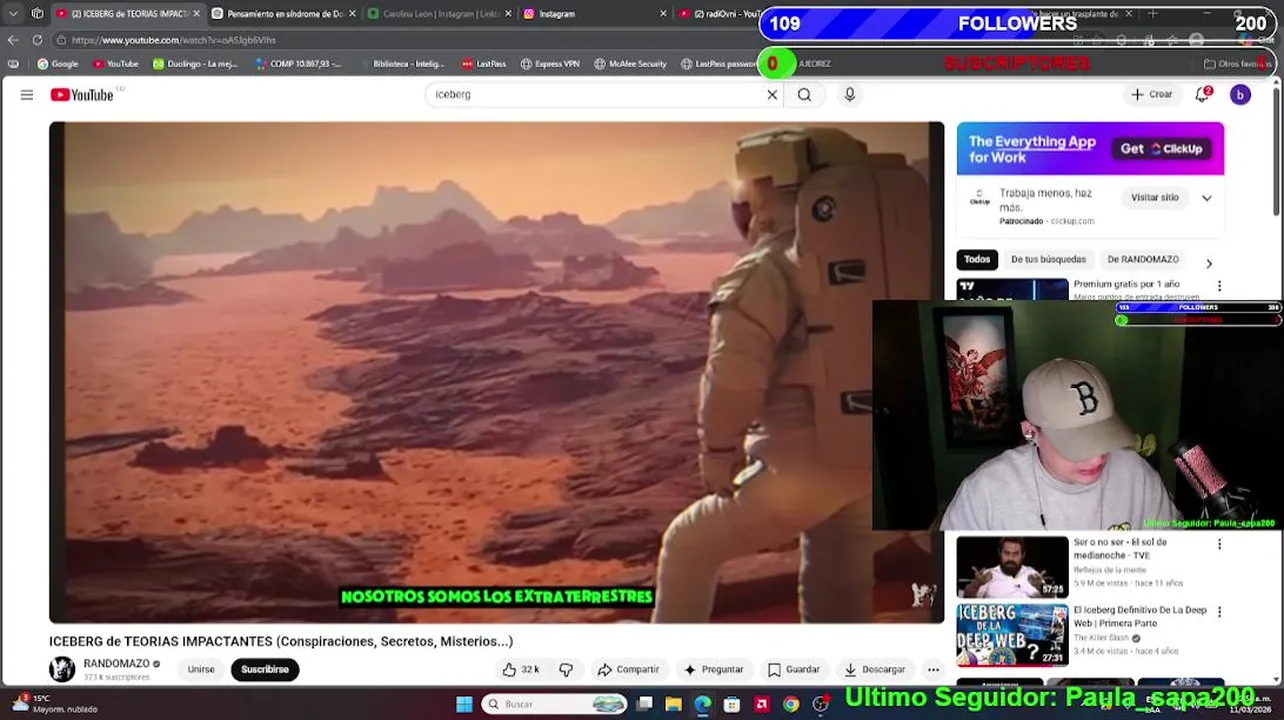Subscribe with the Suscribirse button

pyautogui.click(x=265, y=670)
